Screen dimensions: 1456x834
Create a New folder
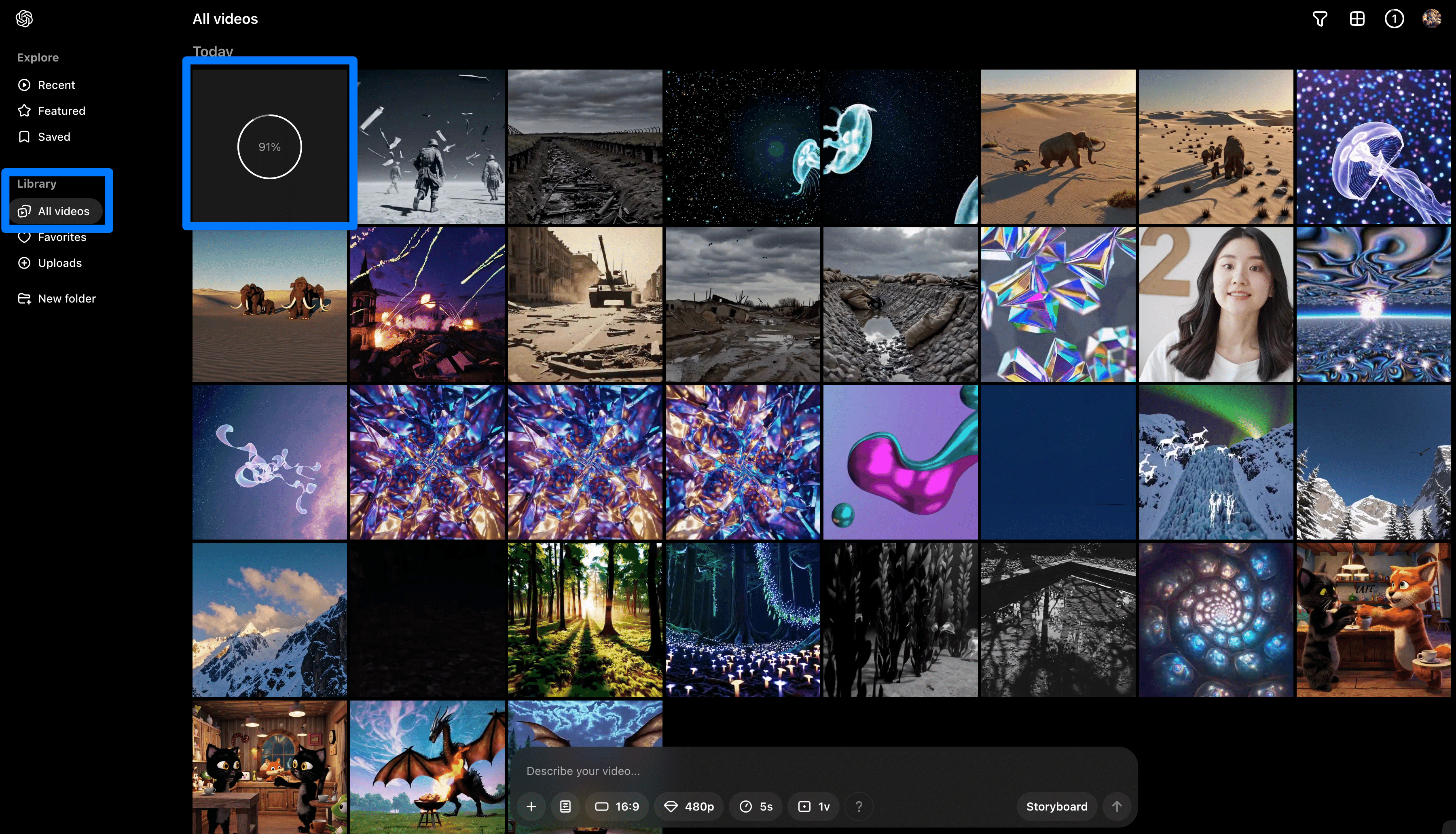66,298
